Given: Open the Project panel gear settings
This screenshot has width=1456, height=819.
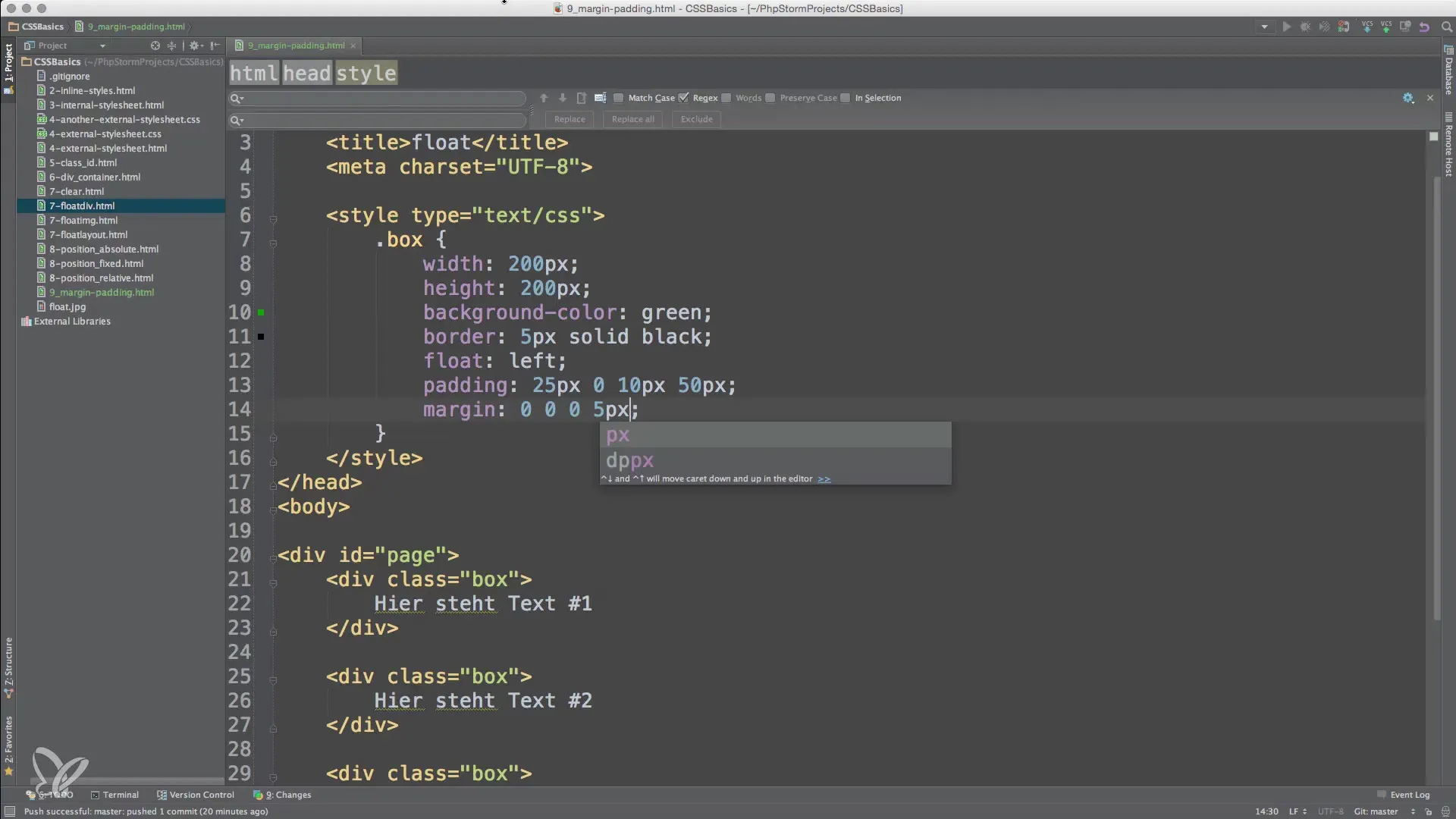Looking at the screenshot, I should [196, 45].
